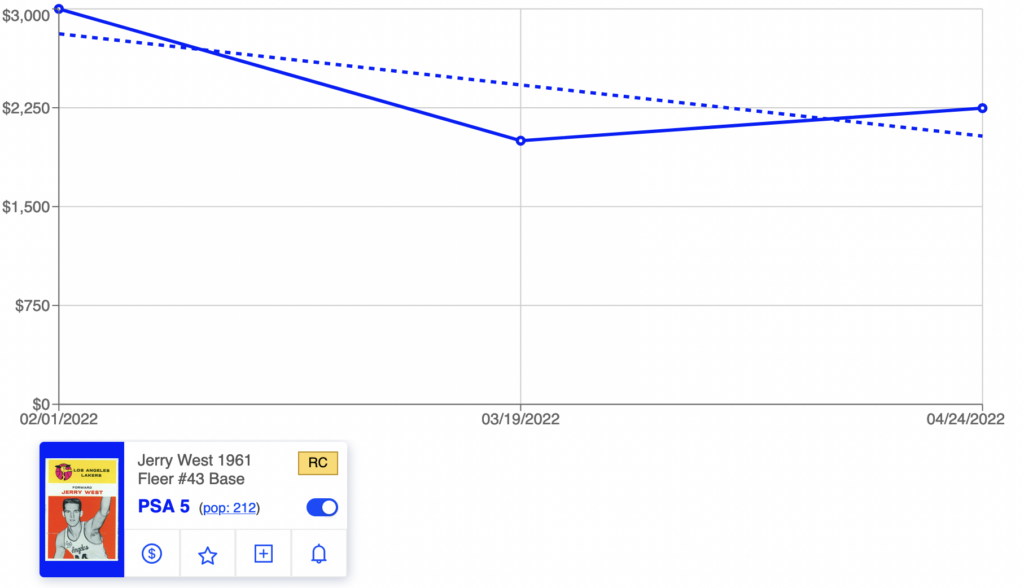Click the PSA 5 grade label
1024x588 pixels.
pyautogui.click(x=163, y=506)
